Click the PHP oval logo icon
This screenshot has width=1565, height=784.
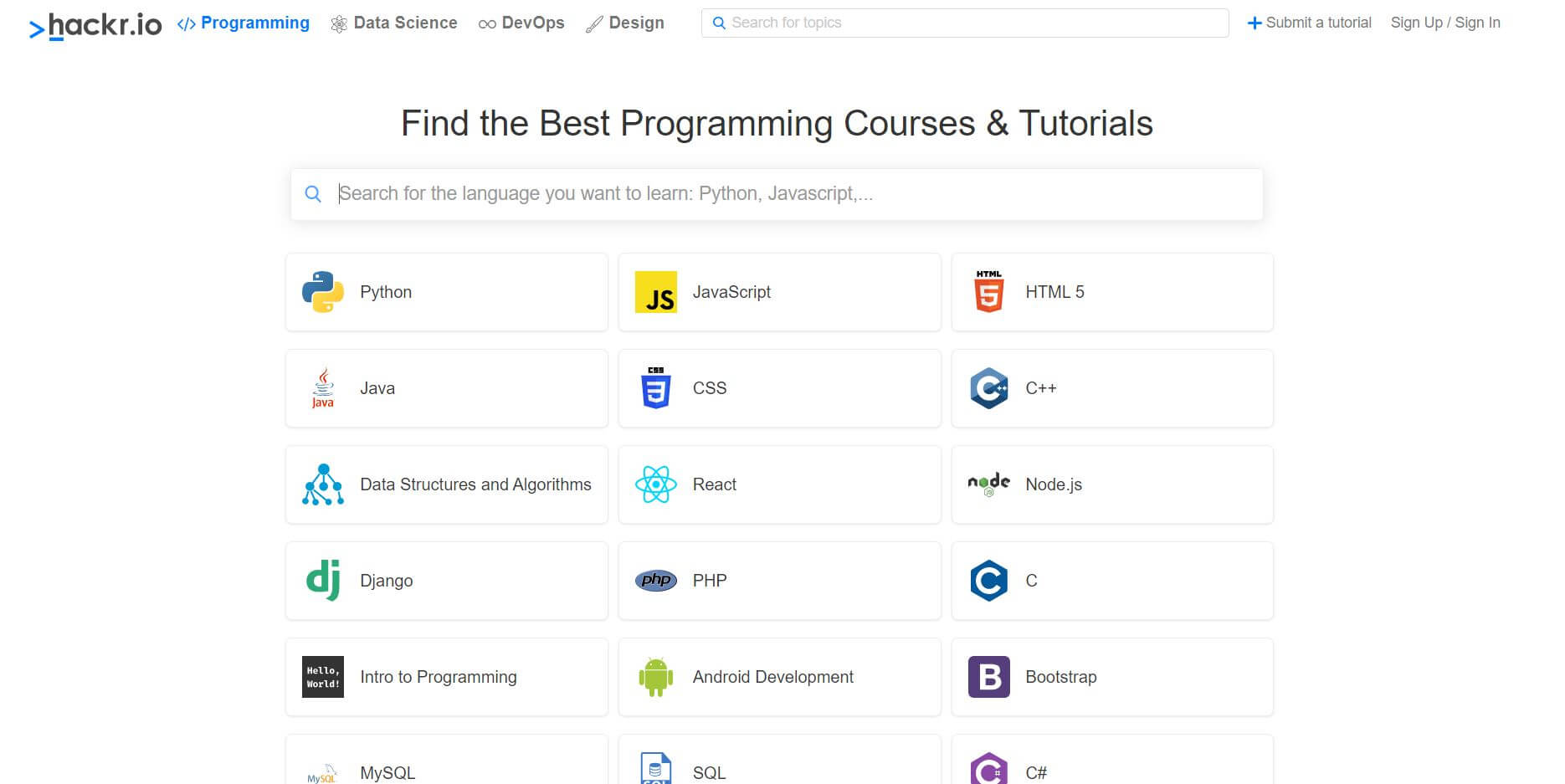[x=655, y=580]
